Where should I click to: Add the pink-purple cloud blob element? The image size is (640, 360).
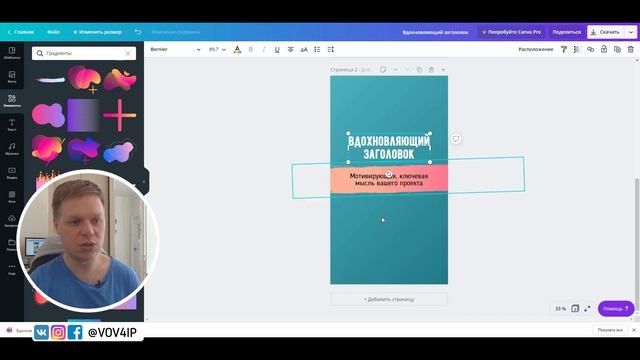coord(48,115)
